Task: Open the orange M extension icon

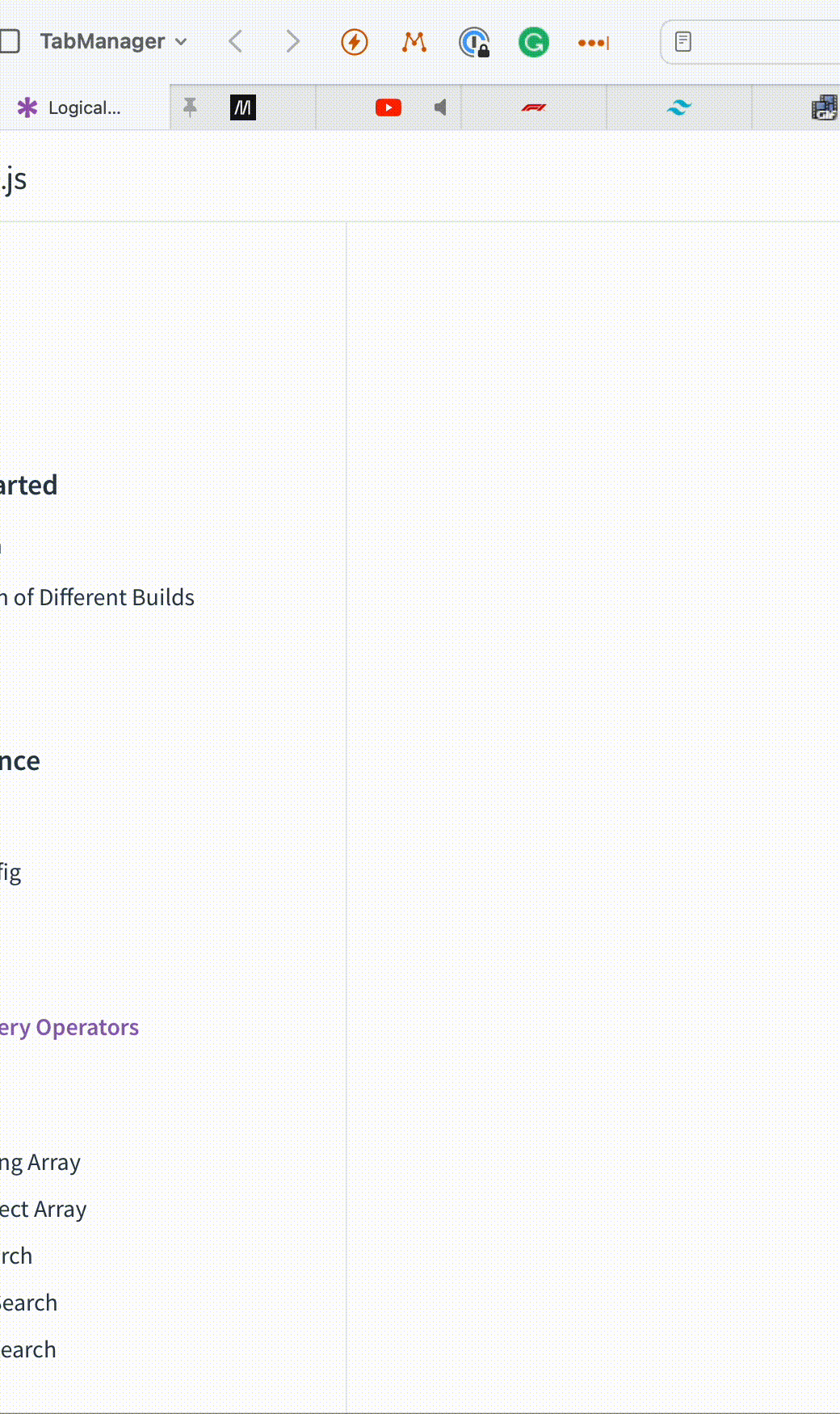Action: 414,42
